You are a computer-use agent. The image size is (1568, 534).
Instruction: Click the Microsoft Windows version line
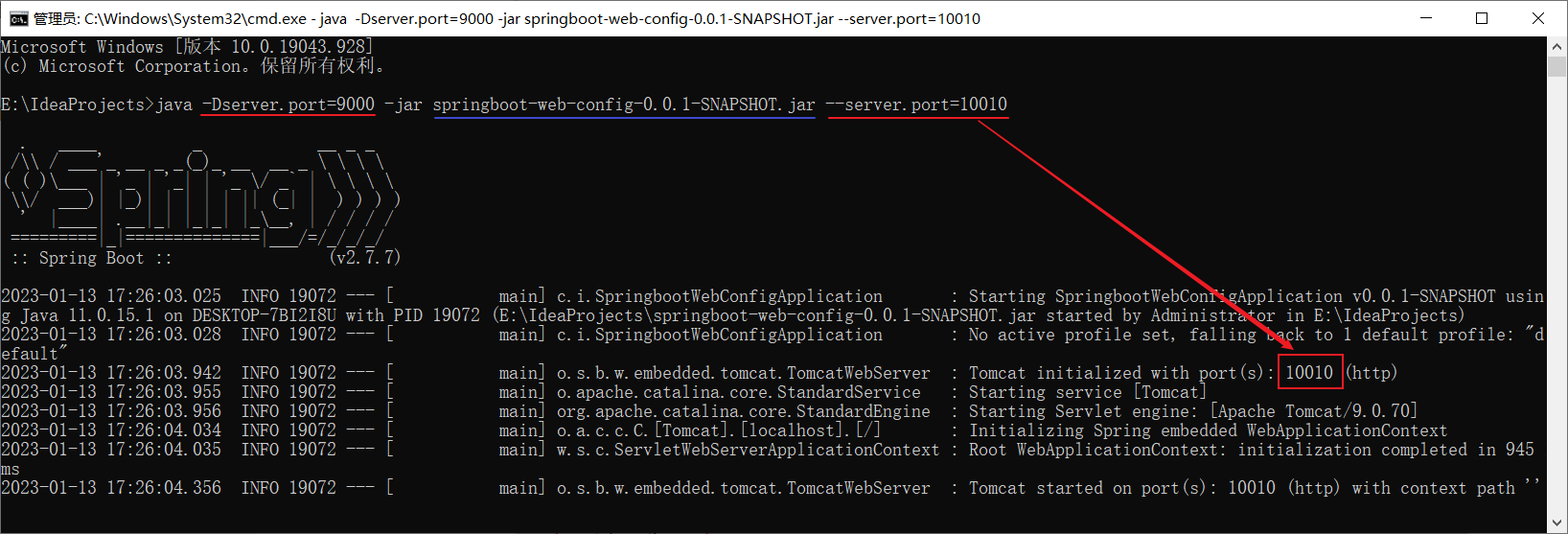pos(187,47)
